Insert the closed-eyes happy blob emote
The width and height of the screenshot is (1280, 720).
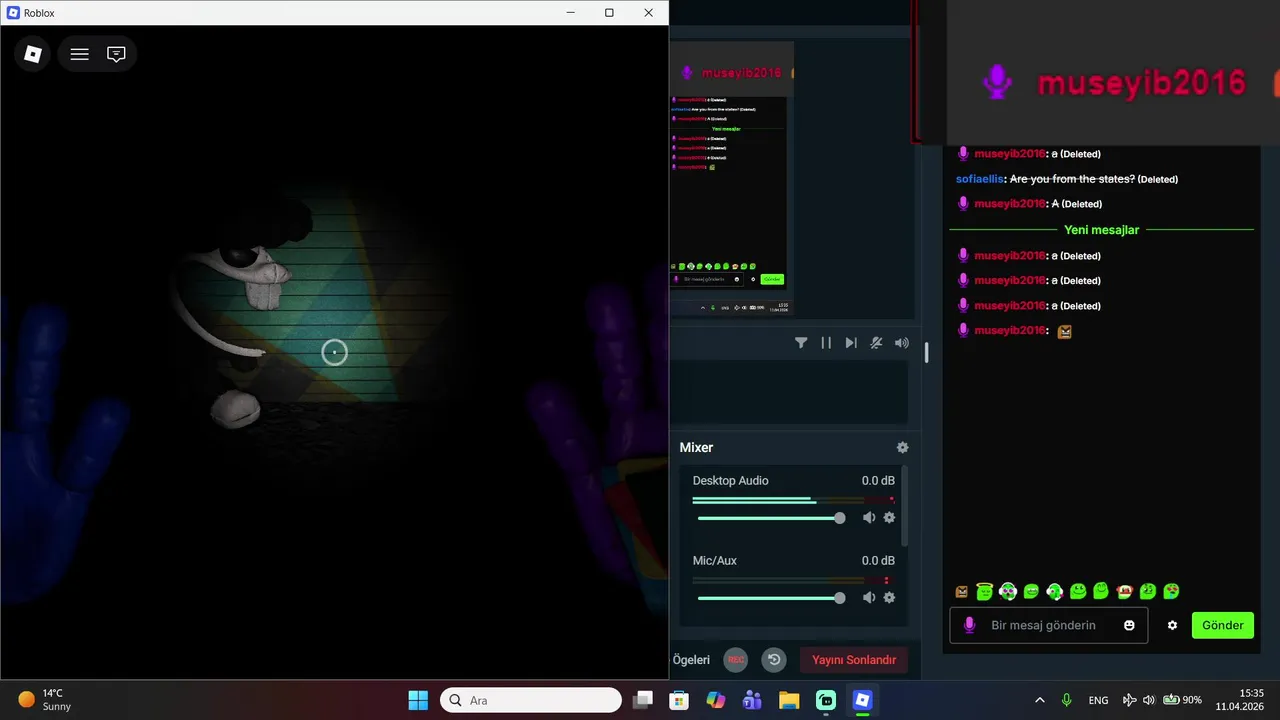point(1101,592)
